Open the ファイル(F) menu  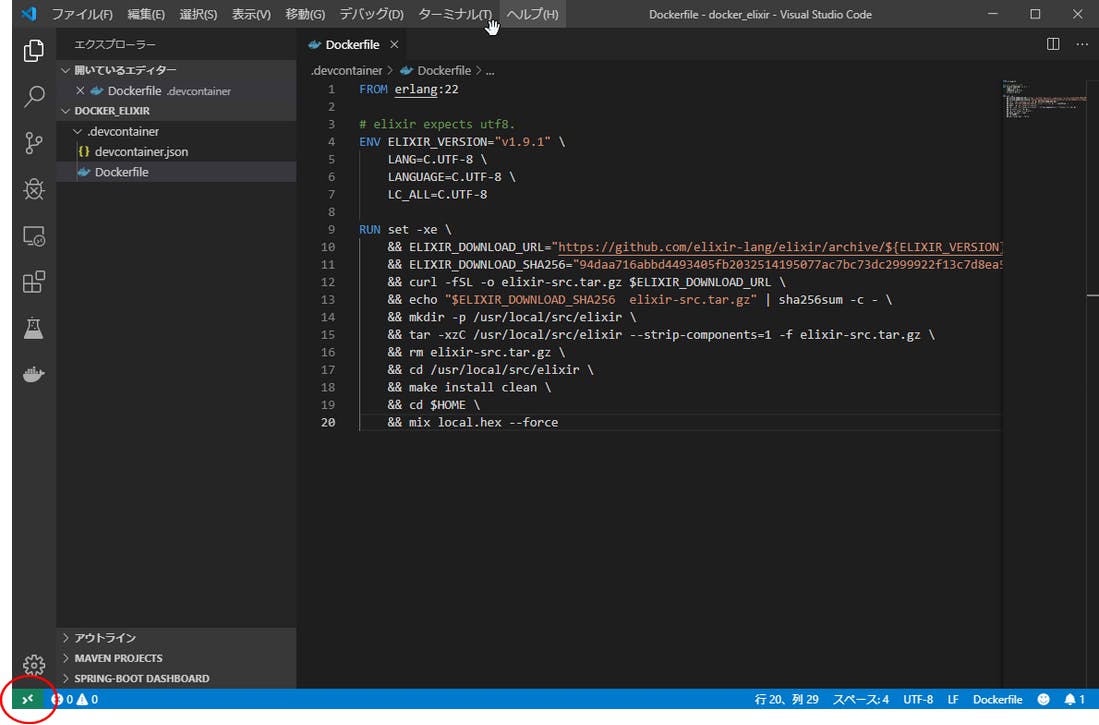tap(82, 14)
